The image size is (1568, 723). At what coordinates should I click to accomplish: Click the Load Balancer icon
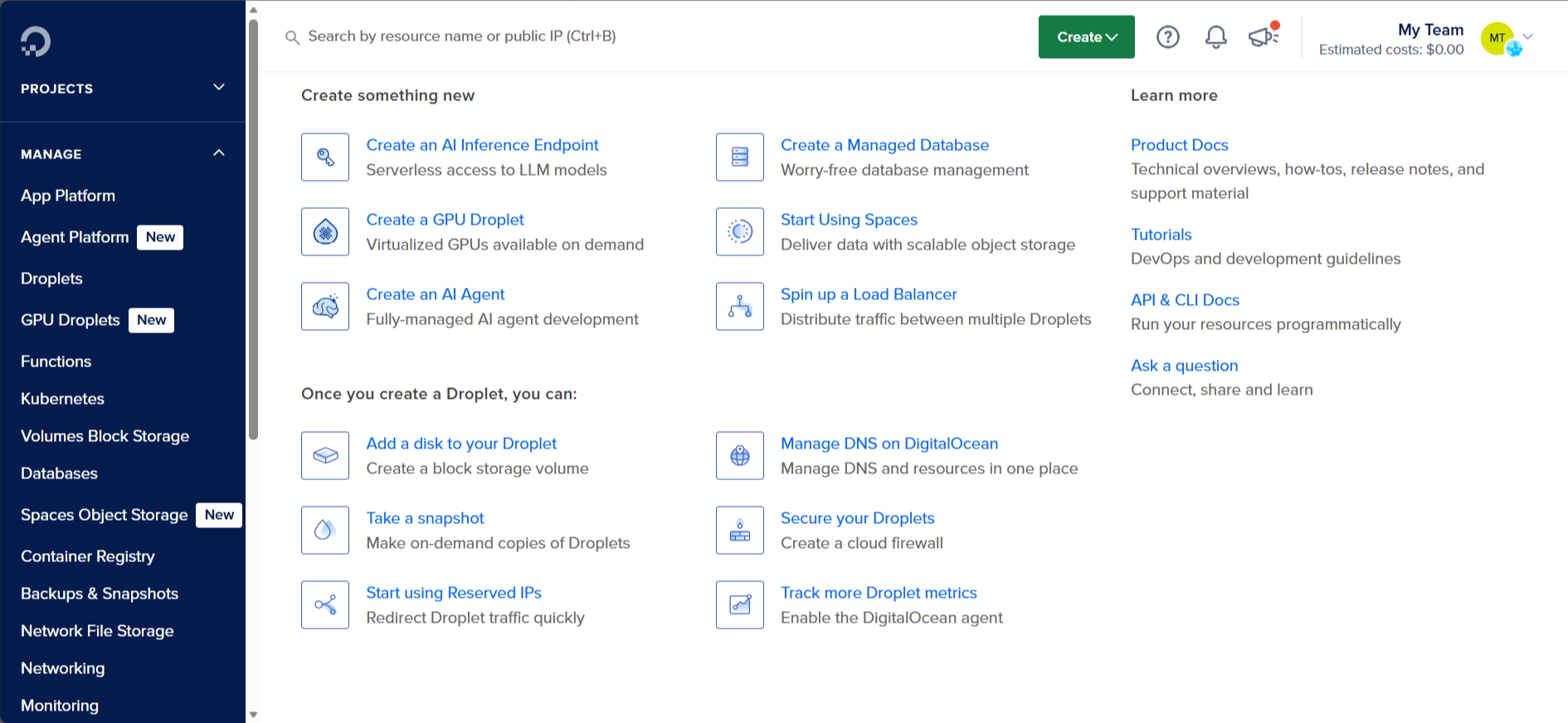coord(740,306)
